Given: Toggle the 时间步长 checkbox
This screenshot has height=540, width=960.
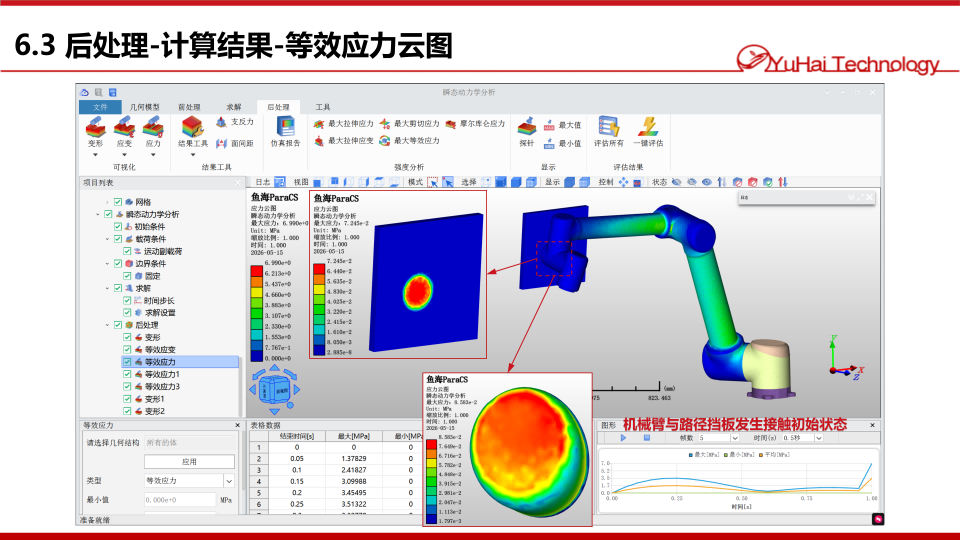Looking at the screenshot, I should 127,301.
